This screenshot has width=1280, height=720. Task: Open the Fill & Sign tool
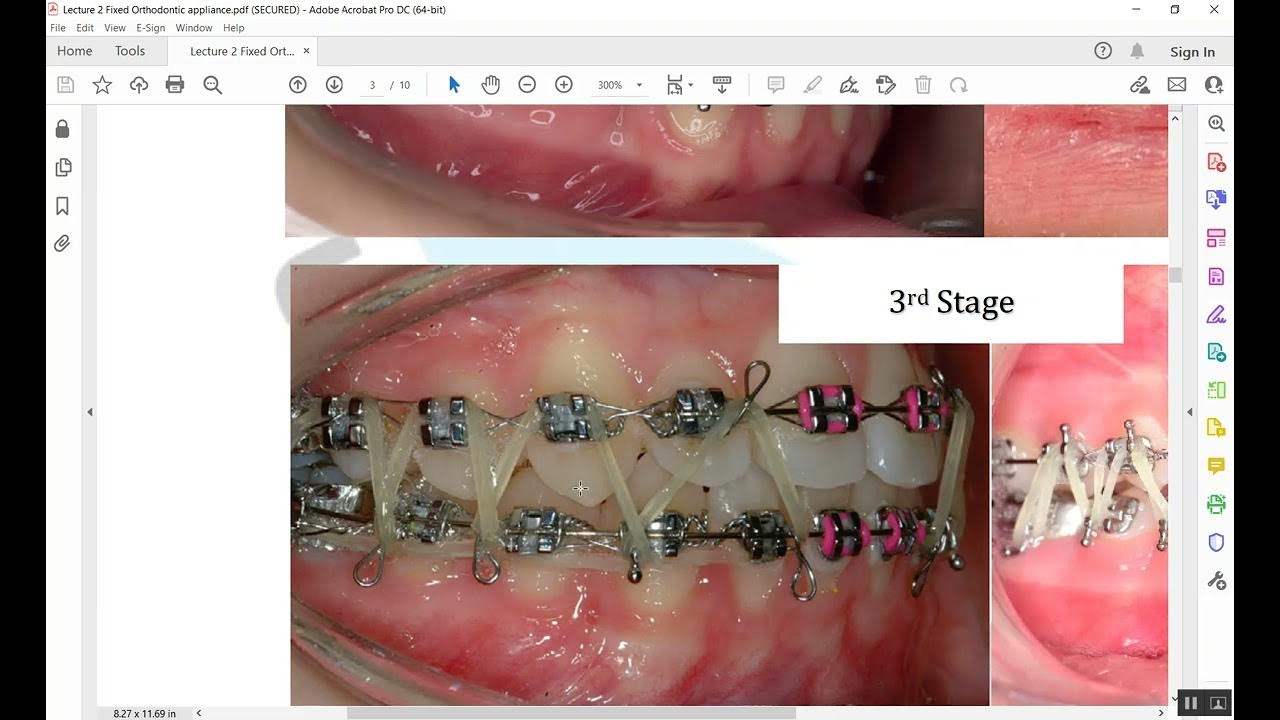[x=1216, y=314]
